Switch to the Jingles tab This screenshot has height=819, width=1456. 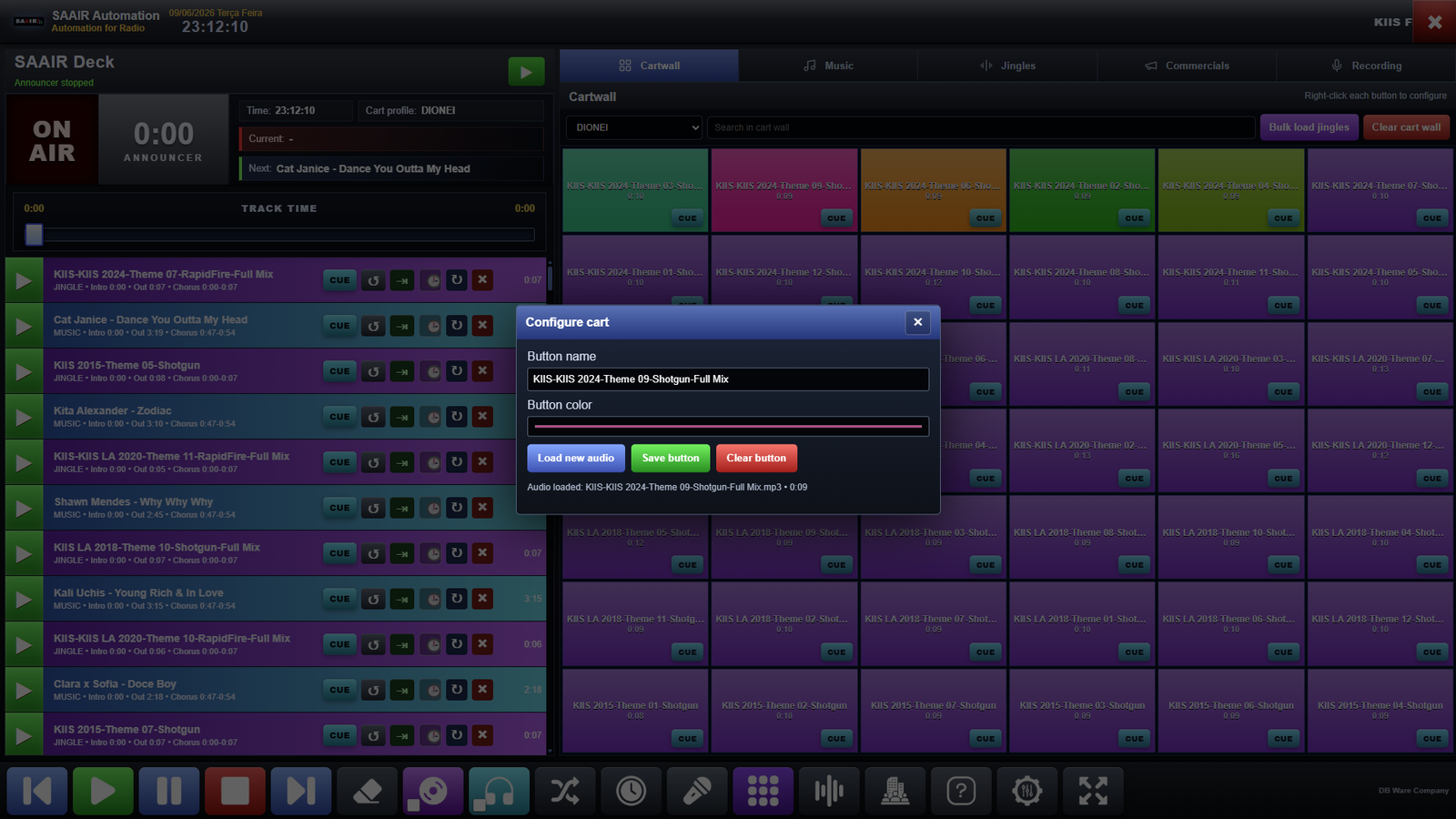pos(1007,66)
